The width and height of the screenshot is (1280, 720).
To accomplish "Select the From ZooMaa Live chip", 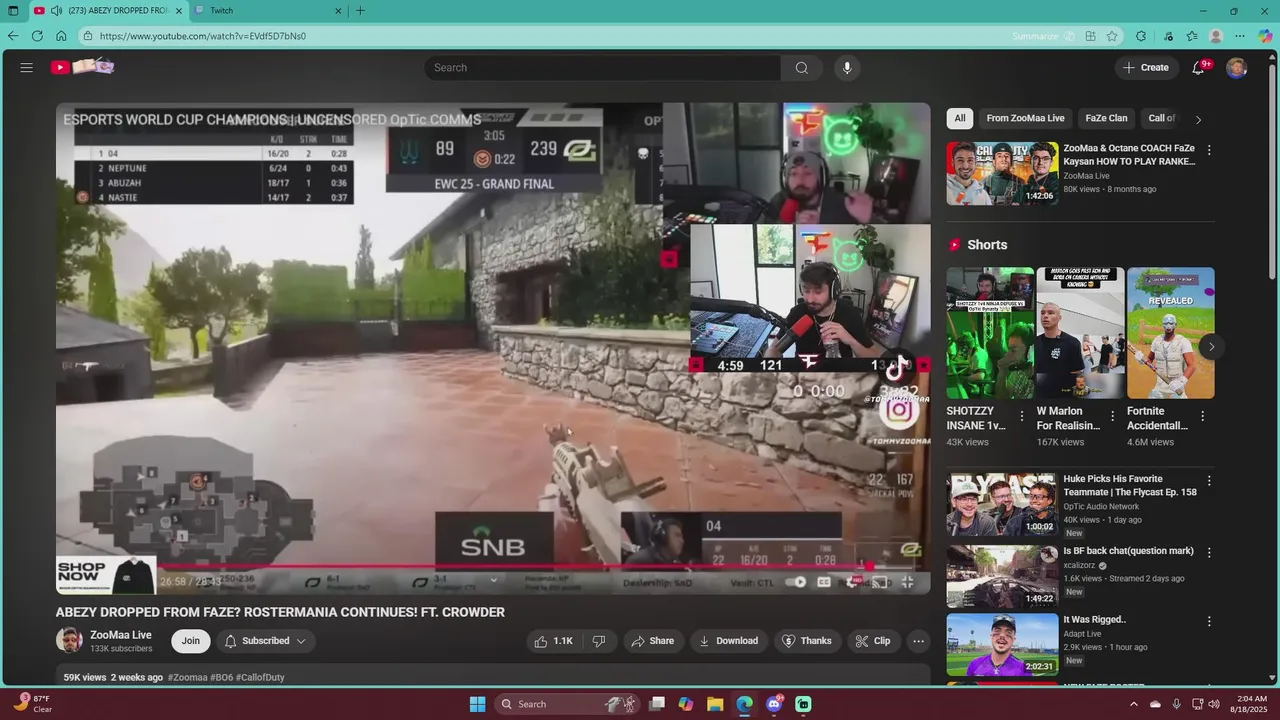I will pyautogui.click(x=1025, y=118).
